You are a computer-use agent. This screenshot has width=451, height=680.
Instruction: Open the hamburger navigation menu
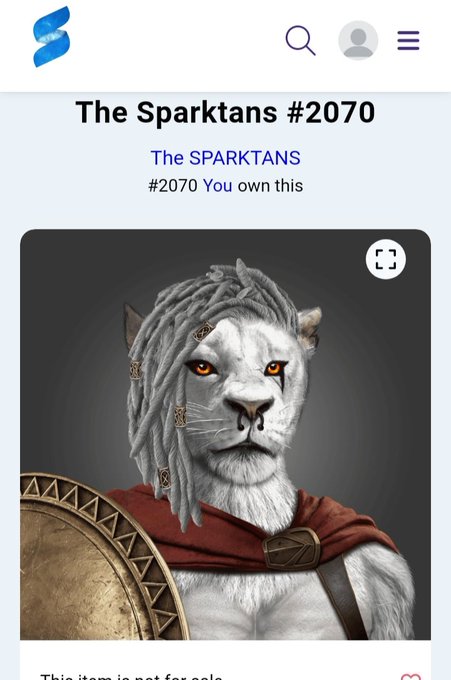(x=409, y=40)
